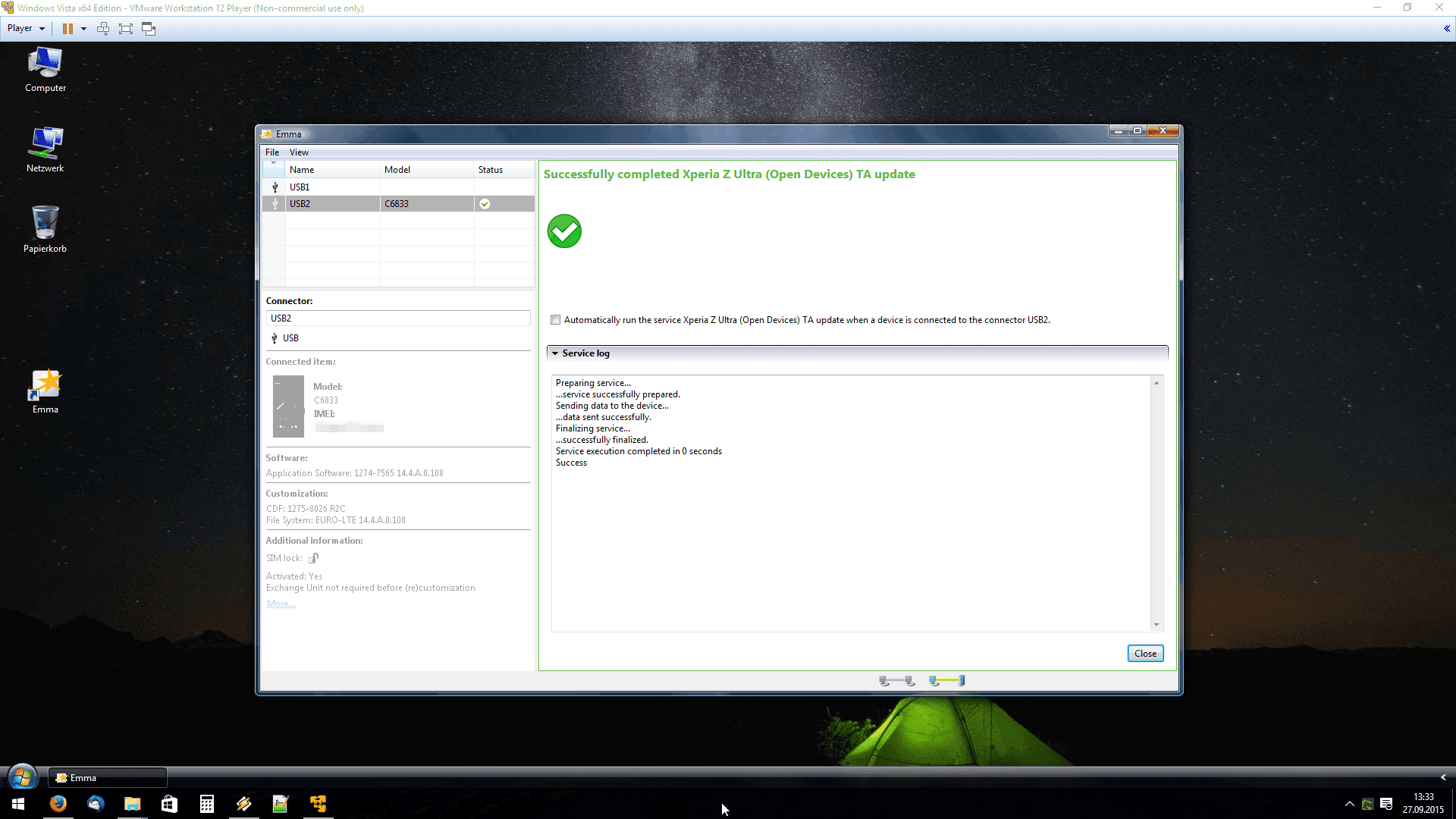The image size is (1456, 819).
Task: Click the Vista taskbar tray expand arrow
Action: (1443, 777)
